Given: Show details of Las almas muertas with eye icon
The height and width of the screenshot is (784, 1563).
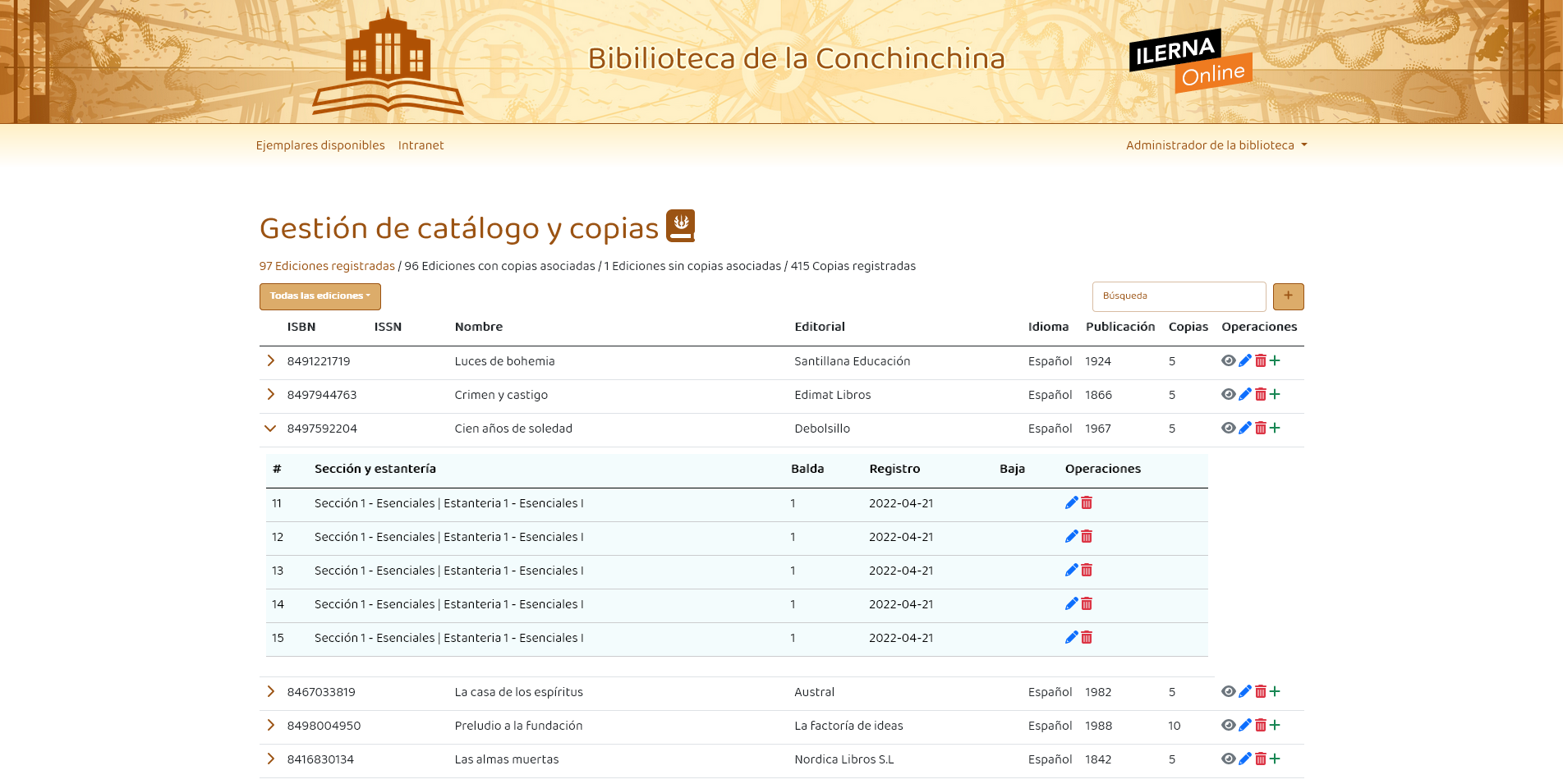Looking at the screenshot, I should [x=1228, y=759].
